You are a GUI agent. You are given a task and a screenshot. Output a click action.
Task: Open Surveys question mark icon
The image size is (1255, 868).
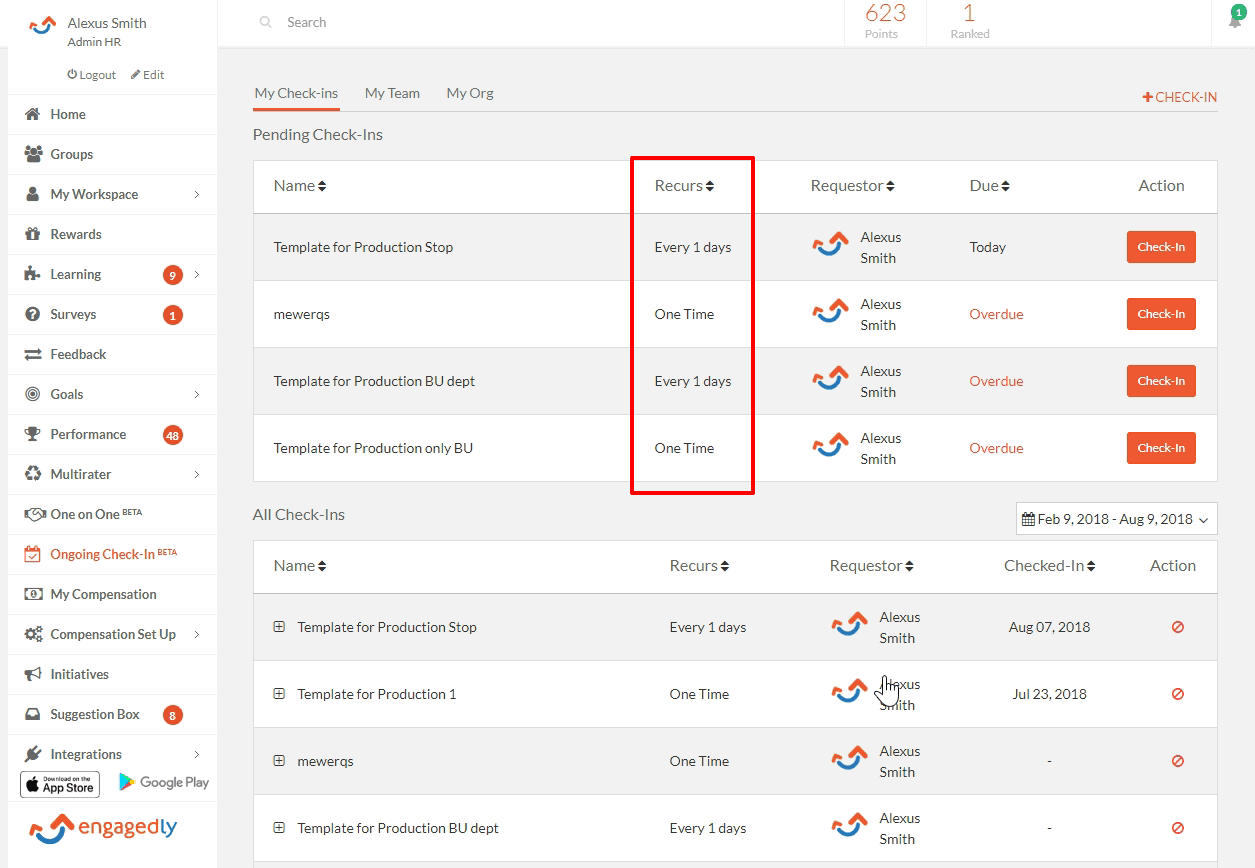[33, 314]
